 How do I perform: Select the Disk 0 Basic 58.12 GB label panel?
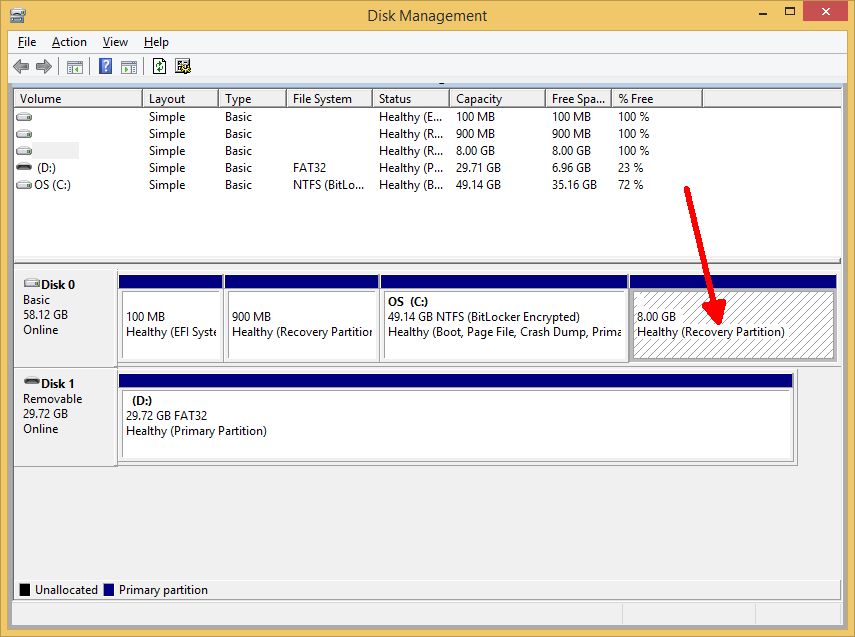point(65,318)
